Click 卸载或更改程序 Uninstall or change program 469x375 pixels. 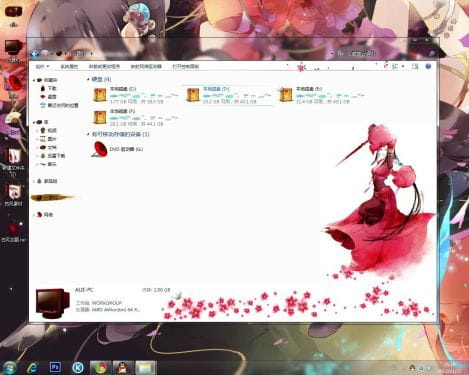pos(104,66)
